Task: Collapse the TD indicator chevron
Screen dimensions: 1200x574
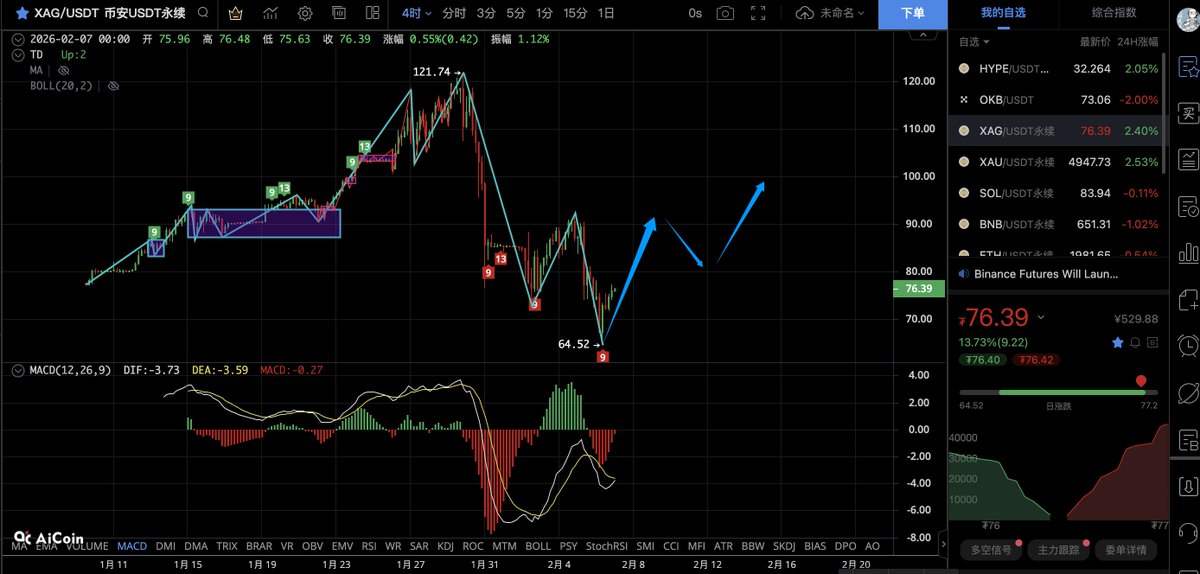Action: pyautogui.click(x=18, y=55)
